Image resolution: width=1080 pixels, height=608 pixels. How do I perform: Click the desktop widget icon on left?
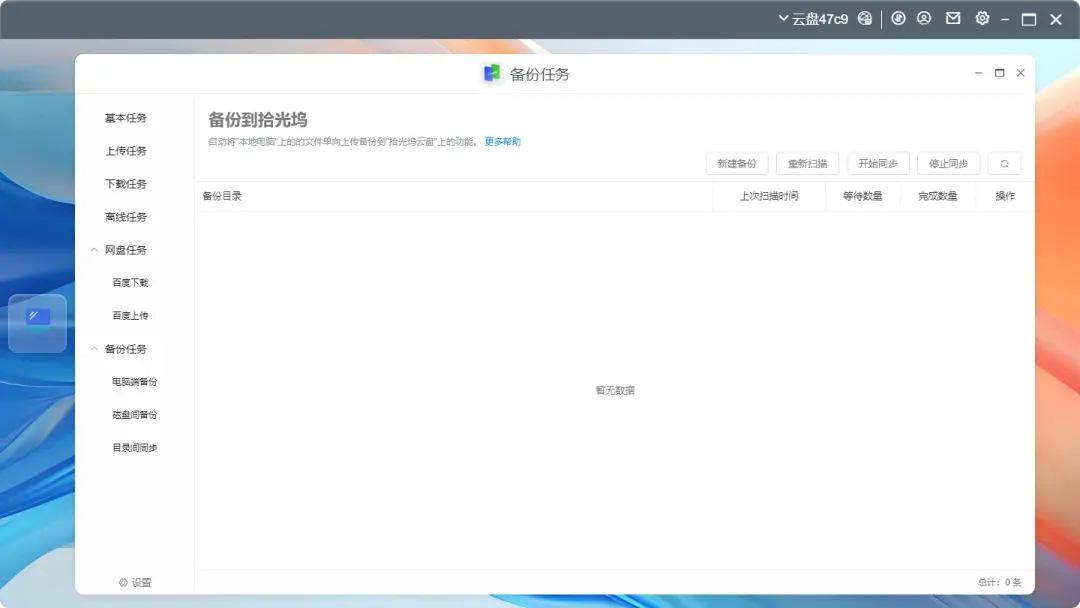[x=37, y=323]
